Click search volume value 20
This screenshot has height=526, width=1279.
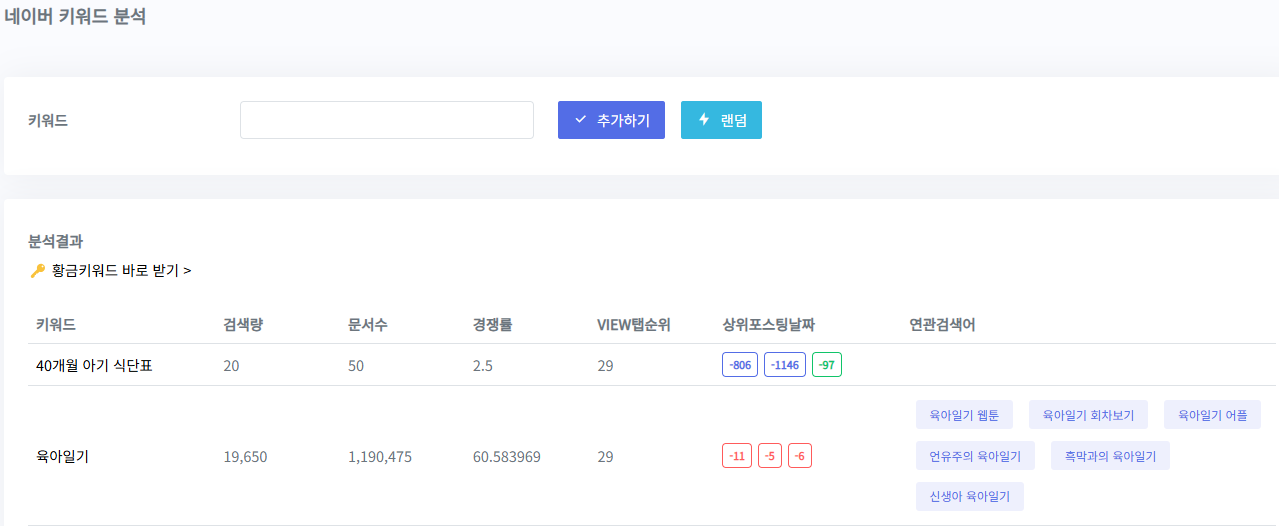231,366
